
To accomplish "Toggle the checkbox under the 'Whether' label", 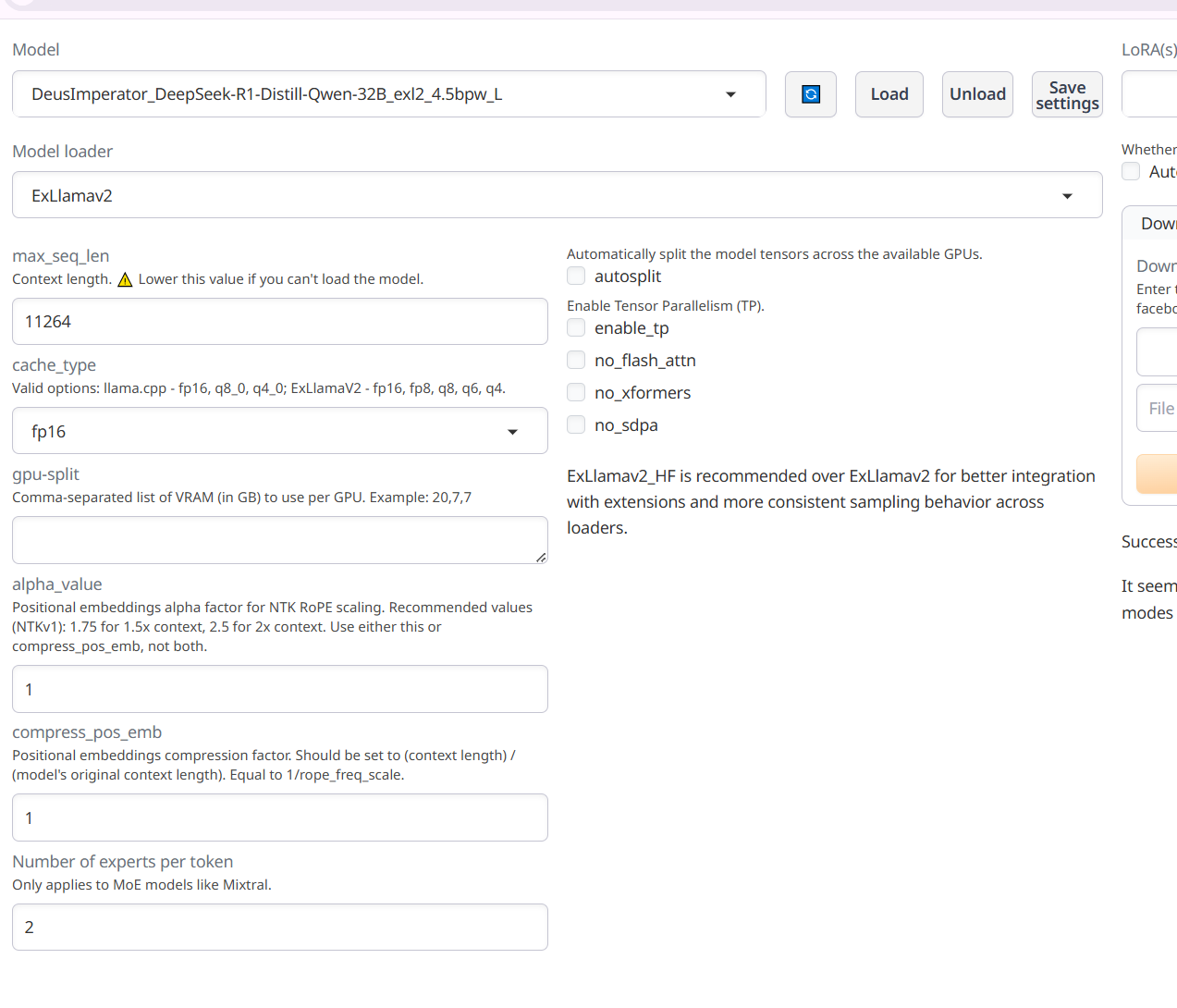I will click(x=1131, y=172).
